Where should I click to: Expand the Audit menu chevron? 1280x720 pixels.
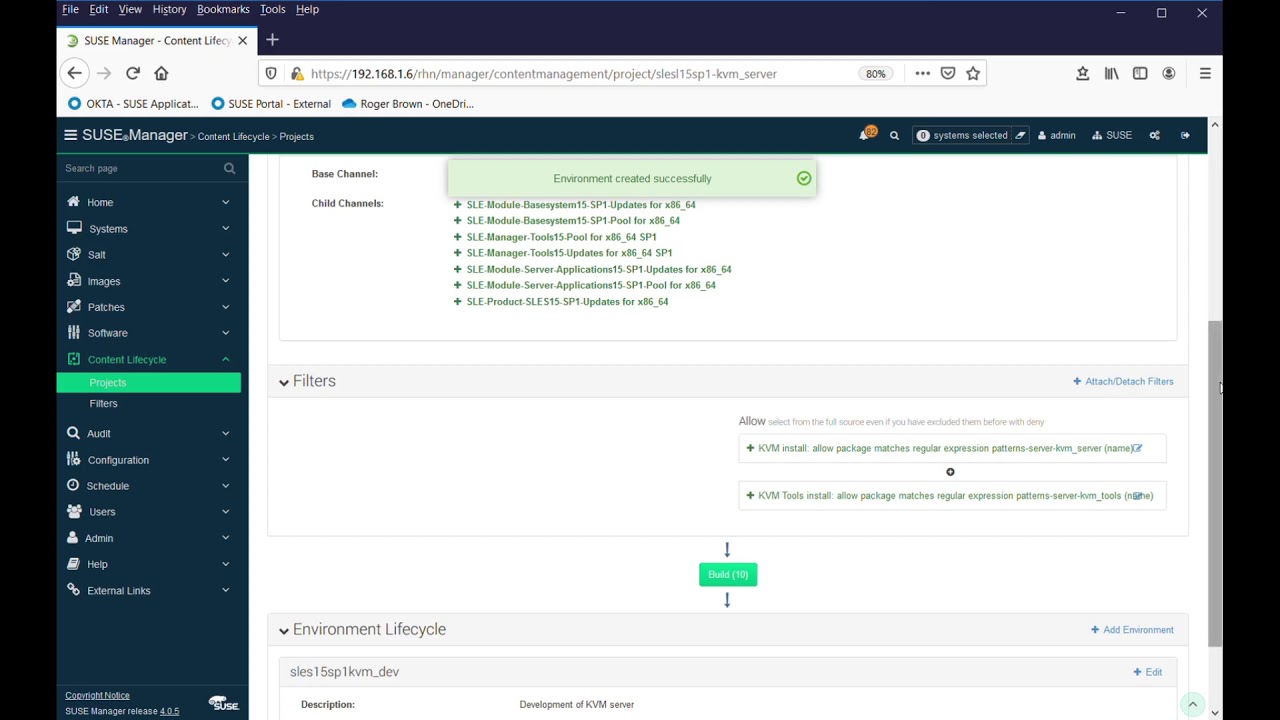pyautogui.click(x=225, y=433)
